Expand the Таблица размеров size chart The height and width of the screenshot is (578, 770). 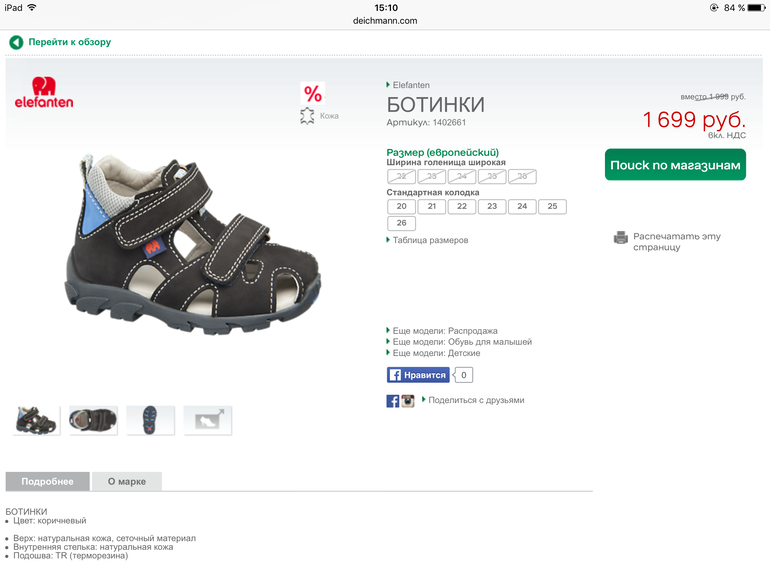(x=430, y=240)
